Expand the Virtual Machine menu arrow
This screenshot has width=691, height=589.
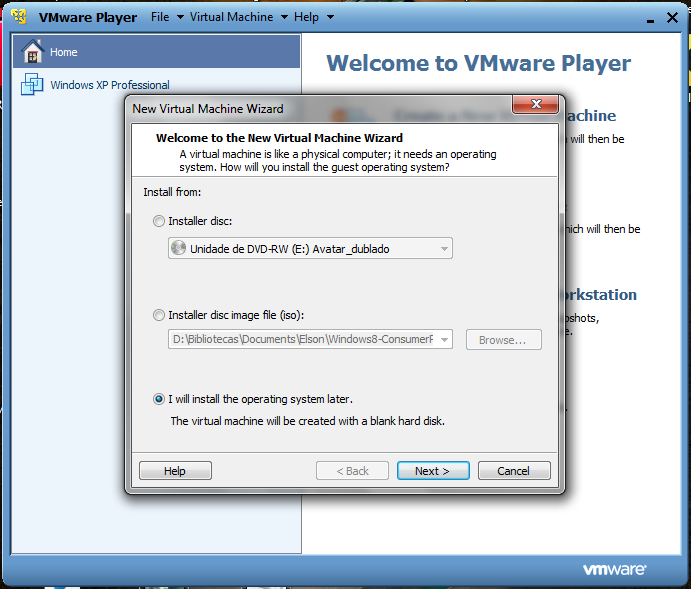284,17
